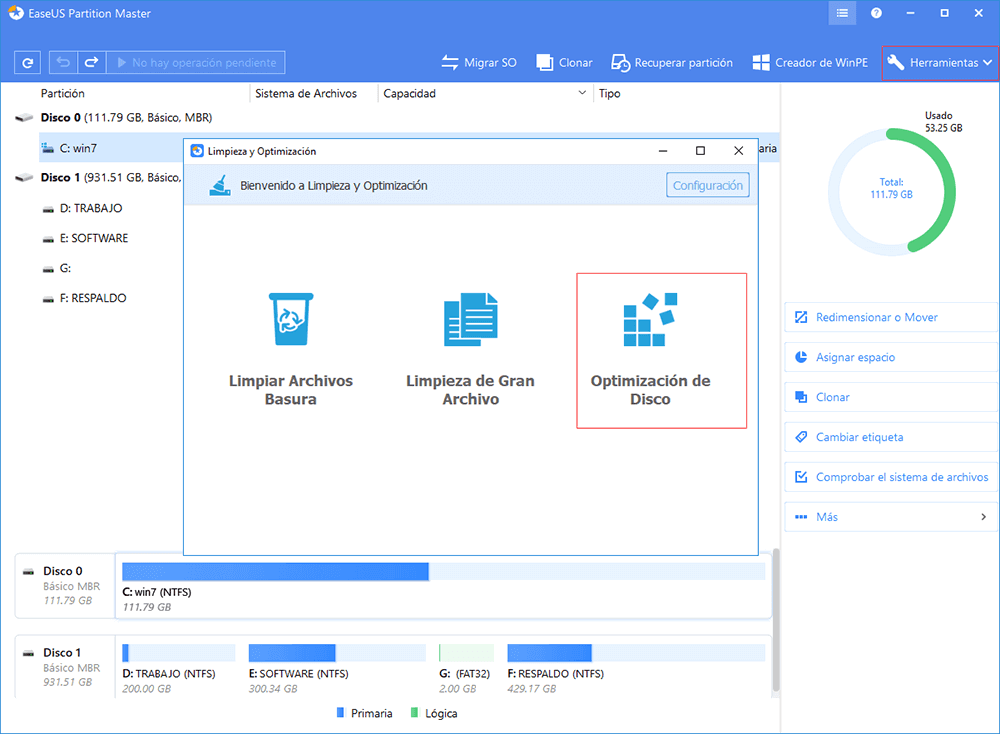Click the Comprobar sistema check icon

click(801, 477)
